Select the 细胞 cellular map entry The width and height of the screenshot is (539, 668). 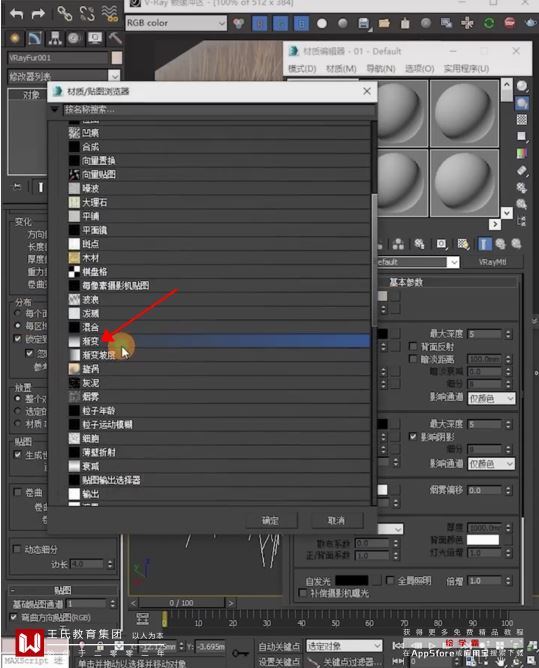(219, 438)
